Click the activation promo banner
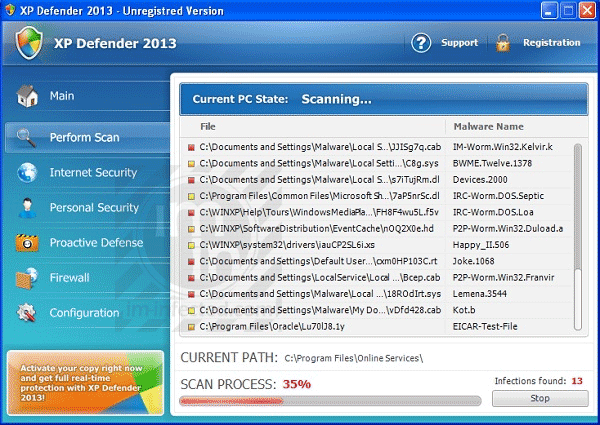The height and width of the screenshot is (425, 600). click(x=83, y=383)
